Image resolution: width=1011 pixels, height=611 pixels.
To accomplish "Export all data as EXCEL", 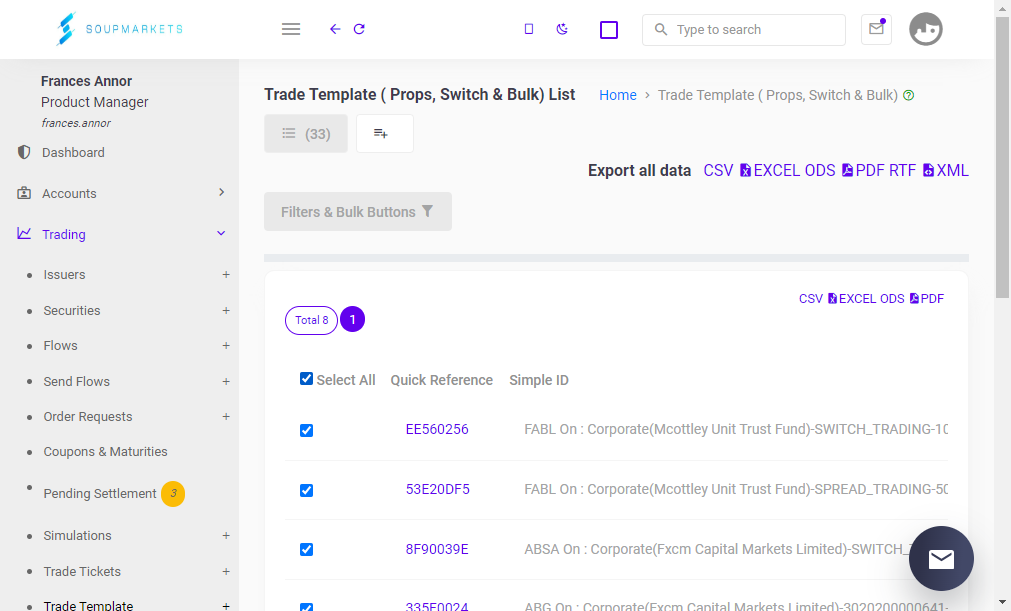I will [x=769, y=171].
